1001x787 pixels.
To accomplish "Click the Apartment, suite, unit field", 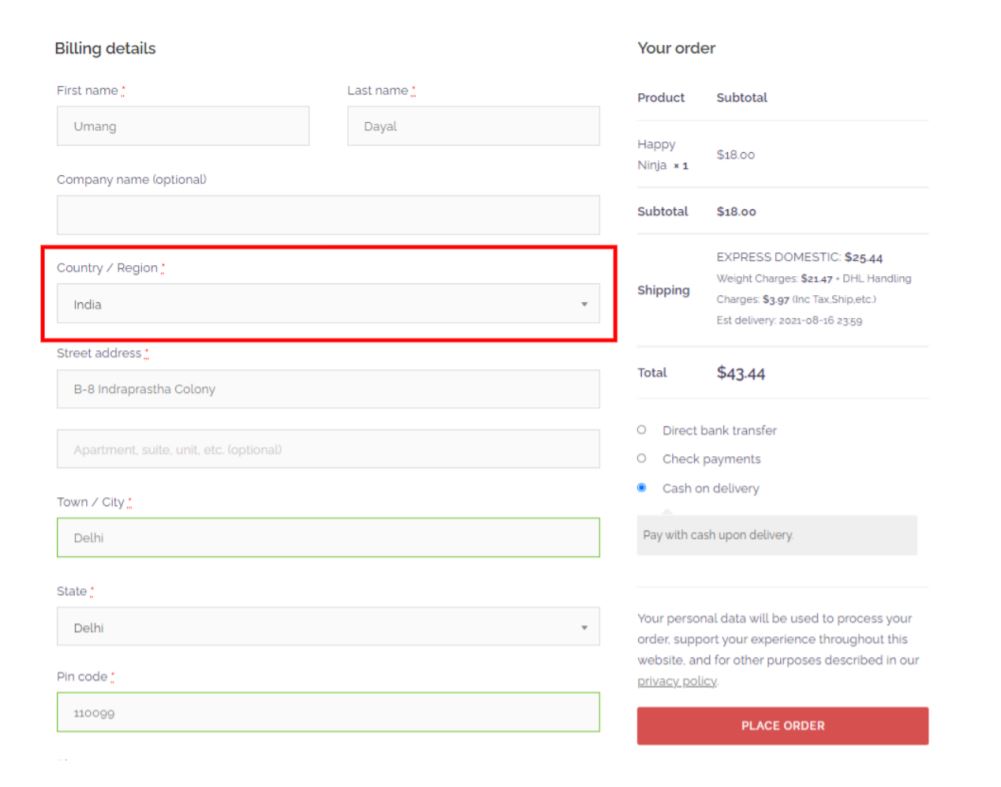I will [328, 449].
